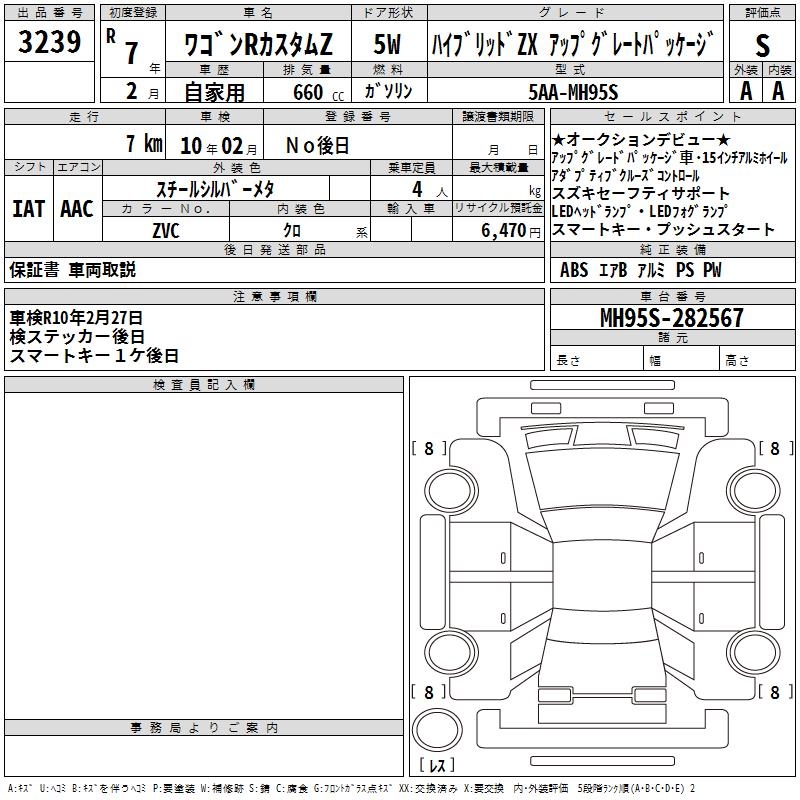This screenshot has height=800, width=800.
Task: Select the recycle deposit 6,470円
Action: coord(511,231)
